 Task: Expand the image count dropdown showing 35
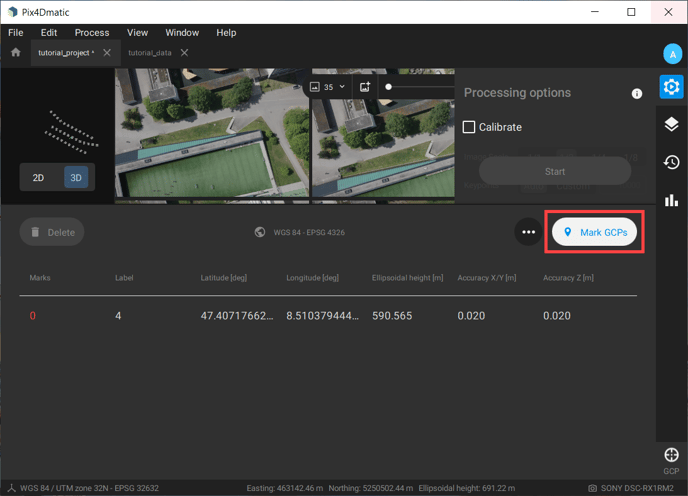tap(328, 87)
